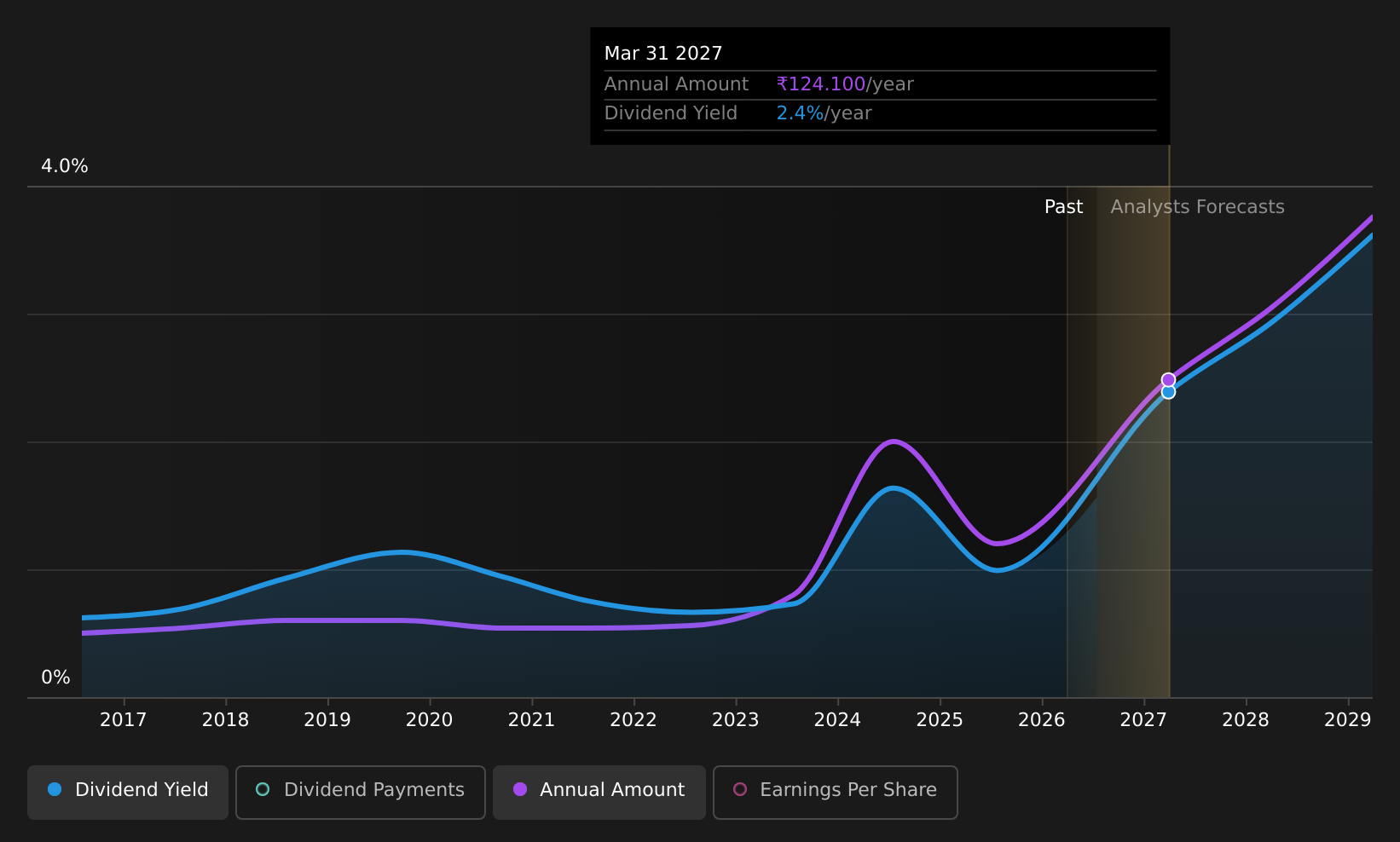The height and width of the screenshot is (842, 1400).
Task: Click the 2018 x-axis year label
Action: [225, 720]
